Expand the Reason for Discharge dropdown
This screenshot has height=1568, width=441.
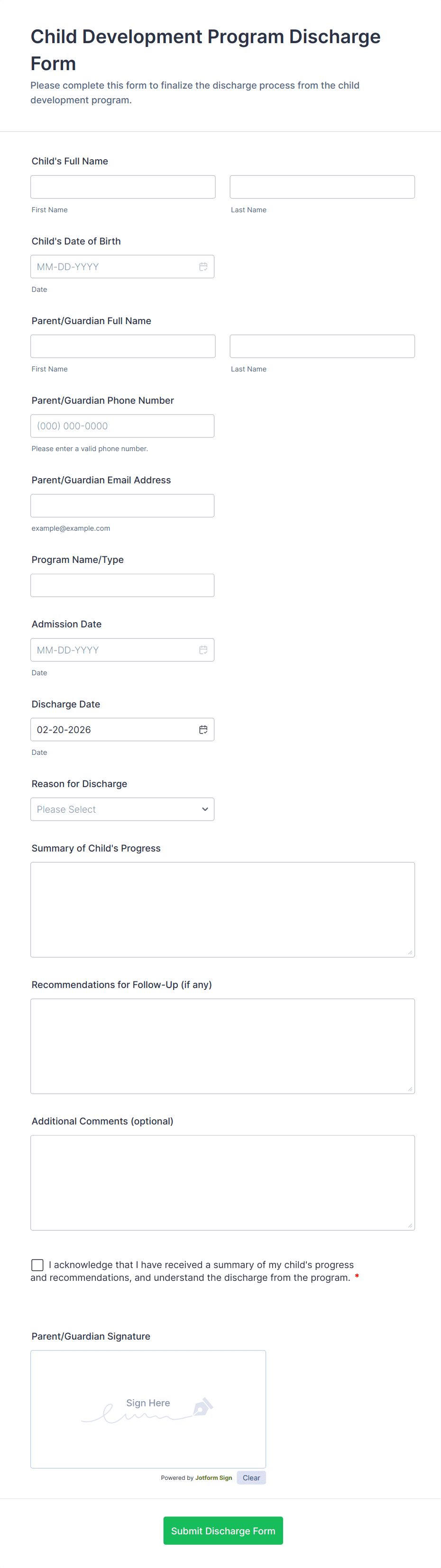(x=122, y=809)
